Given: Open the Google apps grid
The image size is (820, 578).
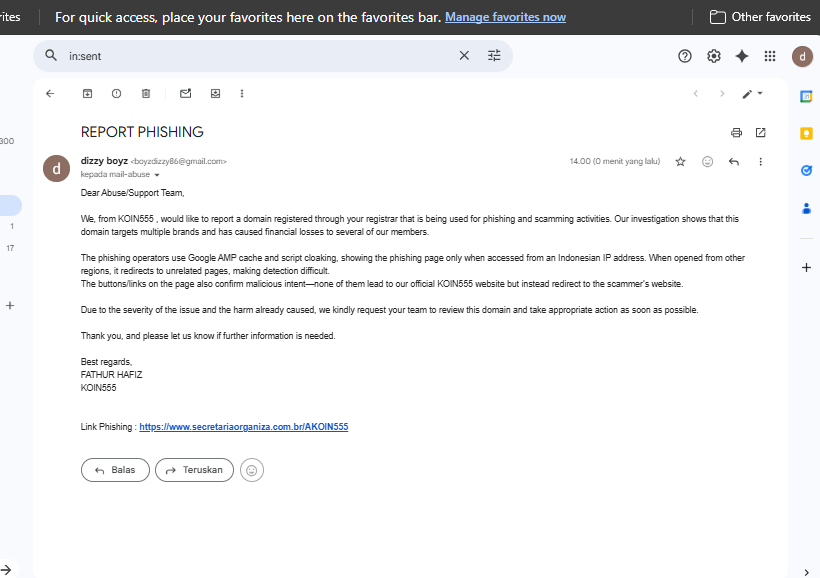Looking at the screenshot, I should [x=770, y=56].
